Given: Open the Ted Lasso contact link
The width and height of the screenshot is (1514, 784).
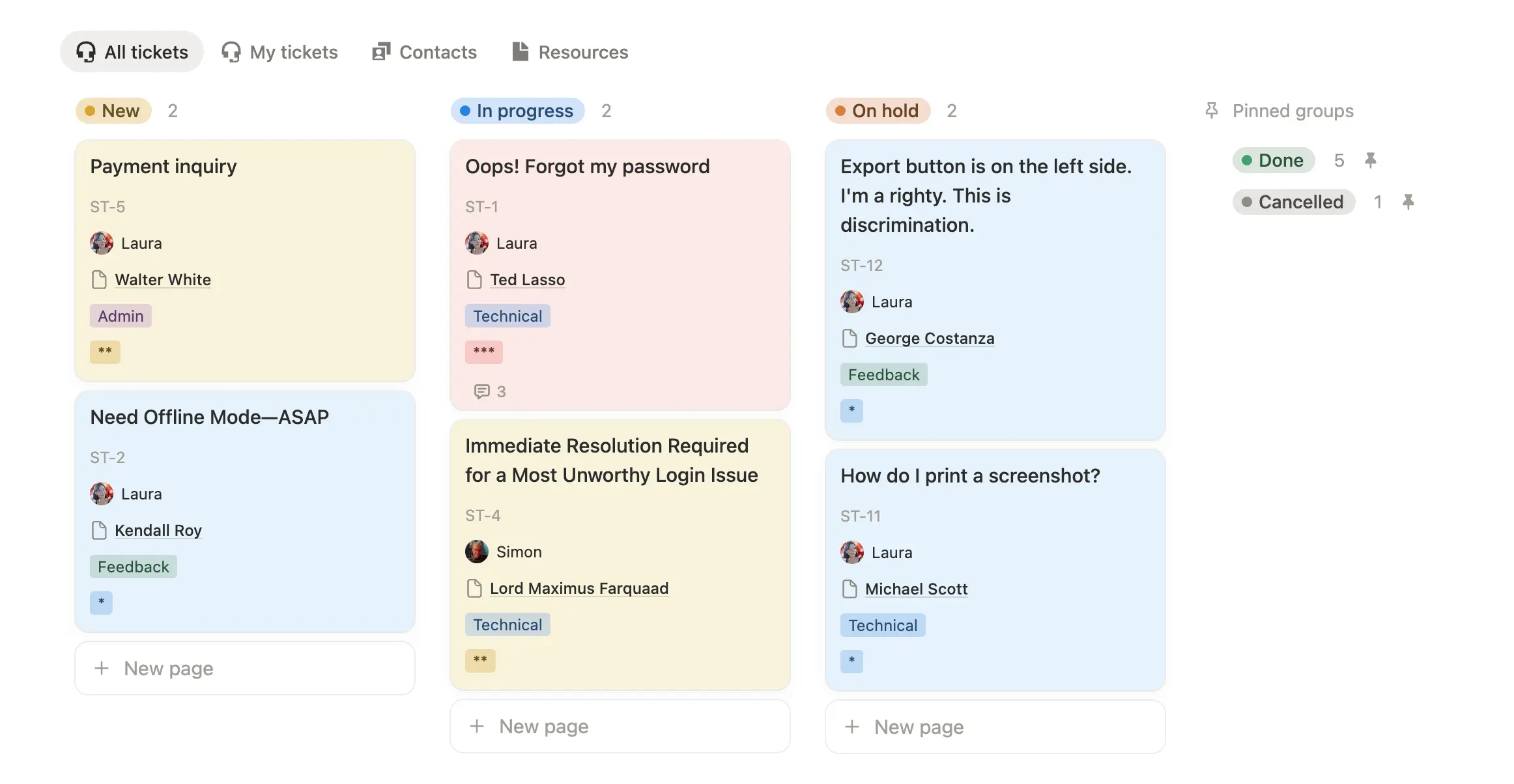Looking at the screenshot, I should pos(527,279).
